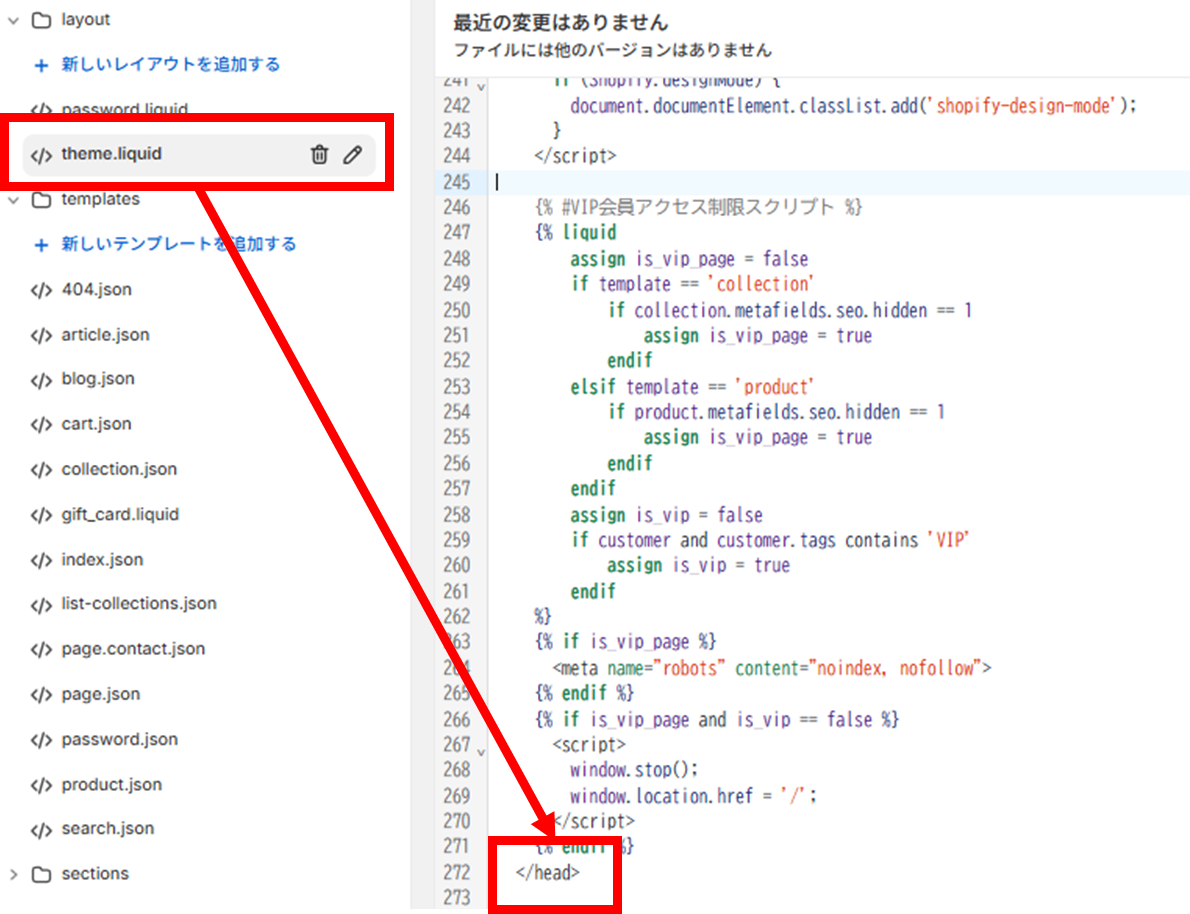This screenshot has width=1190, height=914.
Task: Open the 404.json template
Action: [x=96, y=289]
